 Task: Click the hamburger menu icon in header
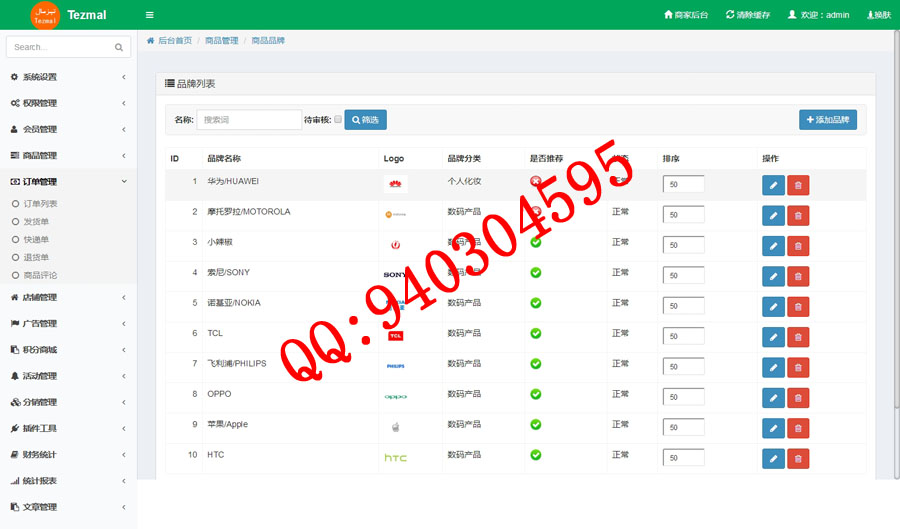tap(149, 15)
